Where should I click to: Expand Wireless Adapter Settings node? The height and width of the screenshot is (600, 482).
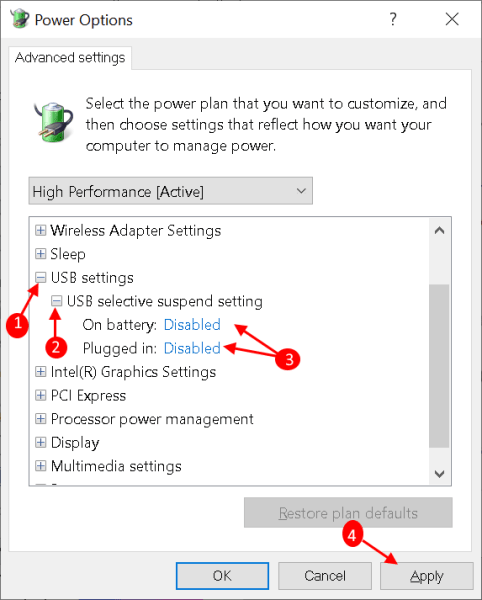pos(40,230)
